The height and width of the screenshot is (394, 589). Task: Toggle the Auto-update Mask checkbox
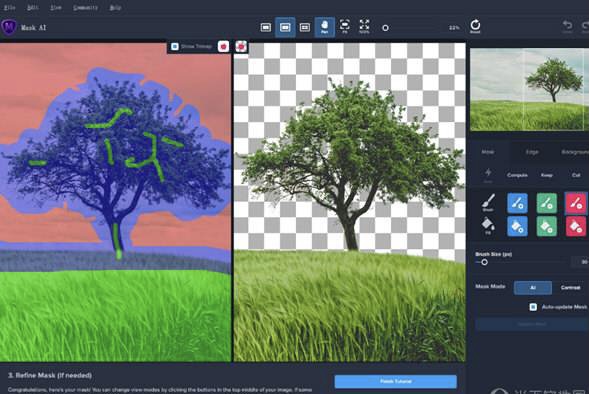(x=533, y=307)
